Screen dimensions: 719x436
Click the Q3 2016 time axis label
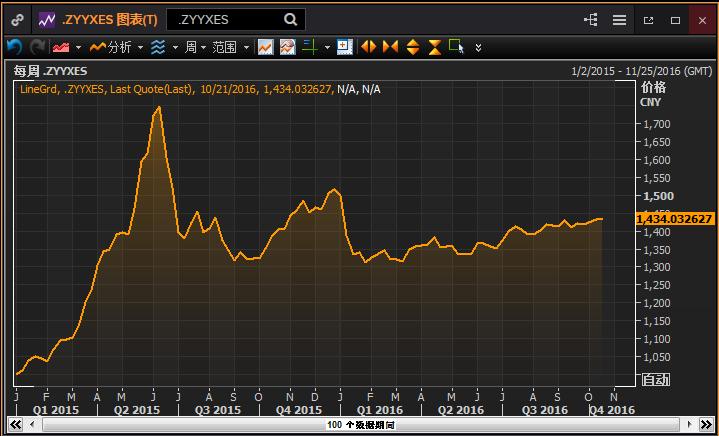(x=544, y=410)
